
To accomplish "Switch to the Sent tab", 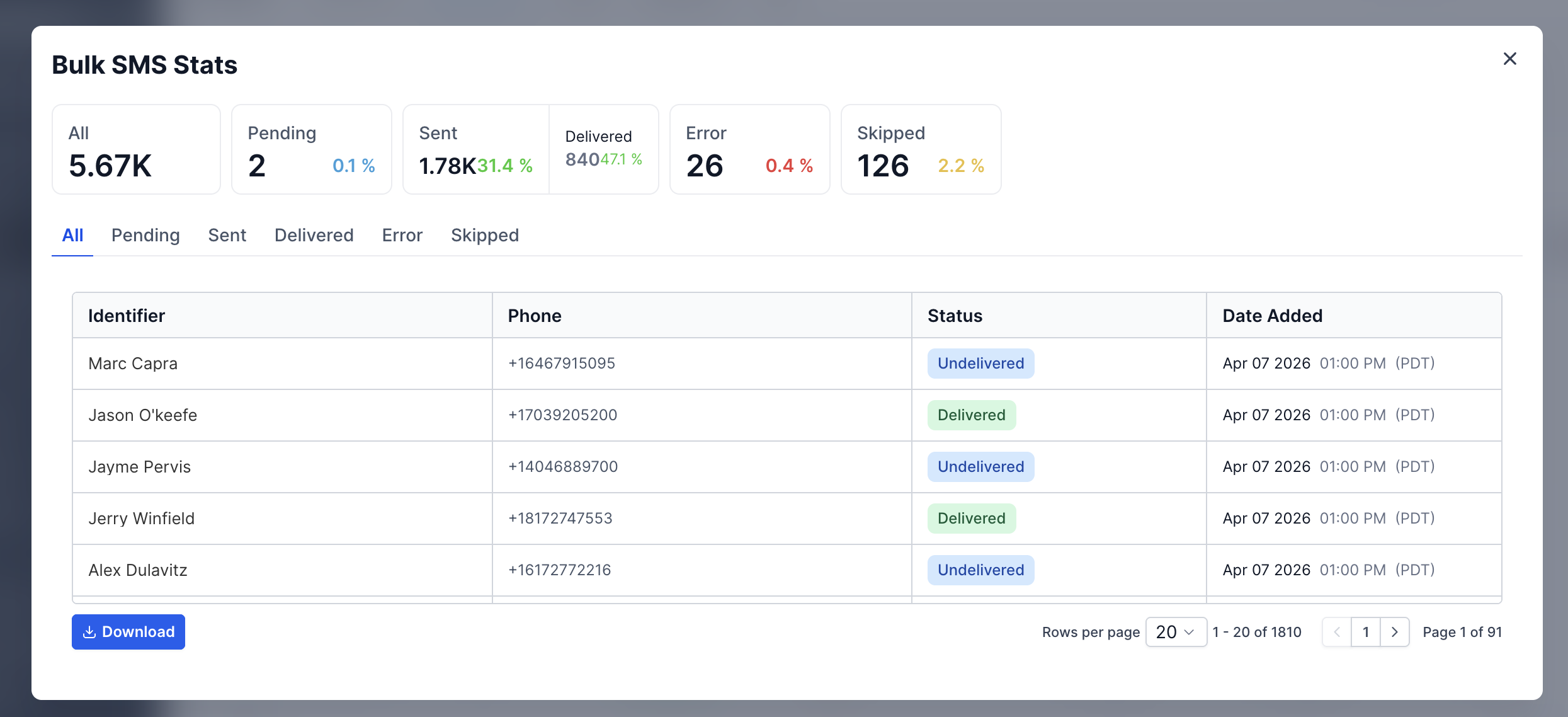I will (227, 235).
